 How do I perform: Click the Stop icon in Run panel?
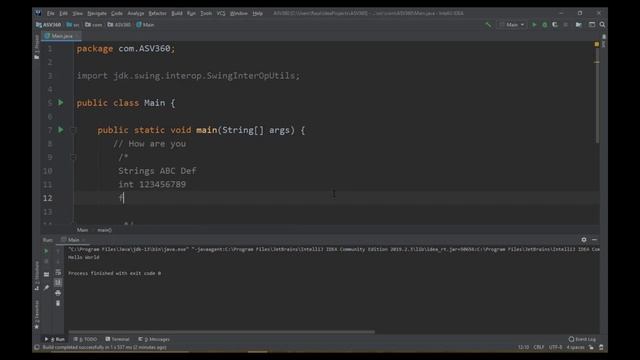(x=46, y=261)
